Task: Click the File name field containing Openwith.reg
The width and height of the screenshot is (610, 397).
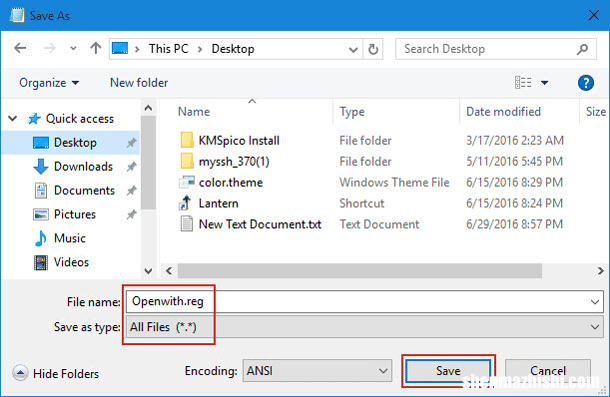Action: [x=365, y=302]
